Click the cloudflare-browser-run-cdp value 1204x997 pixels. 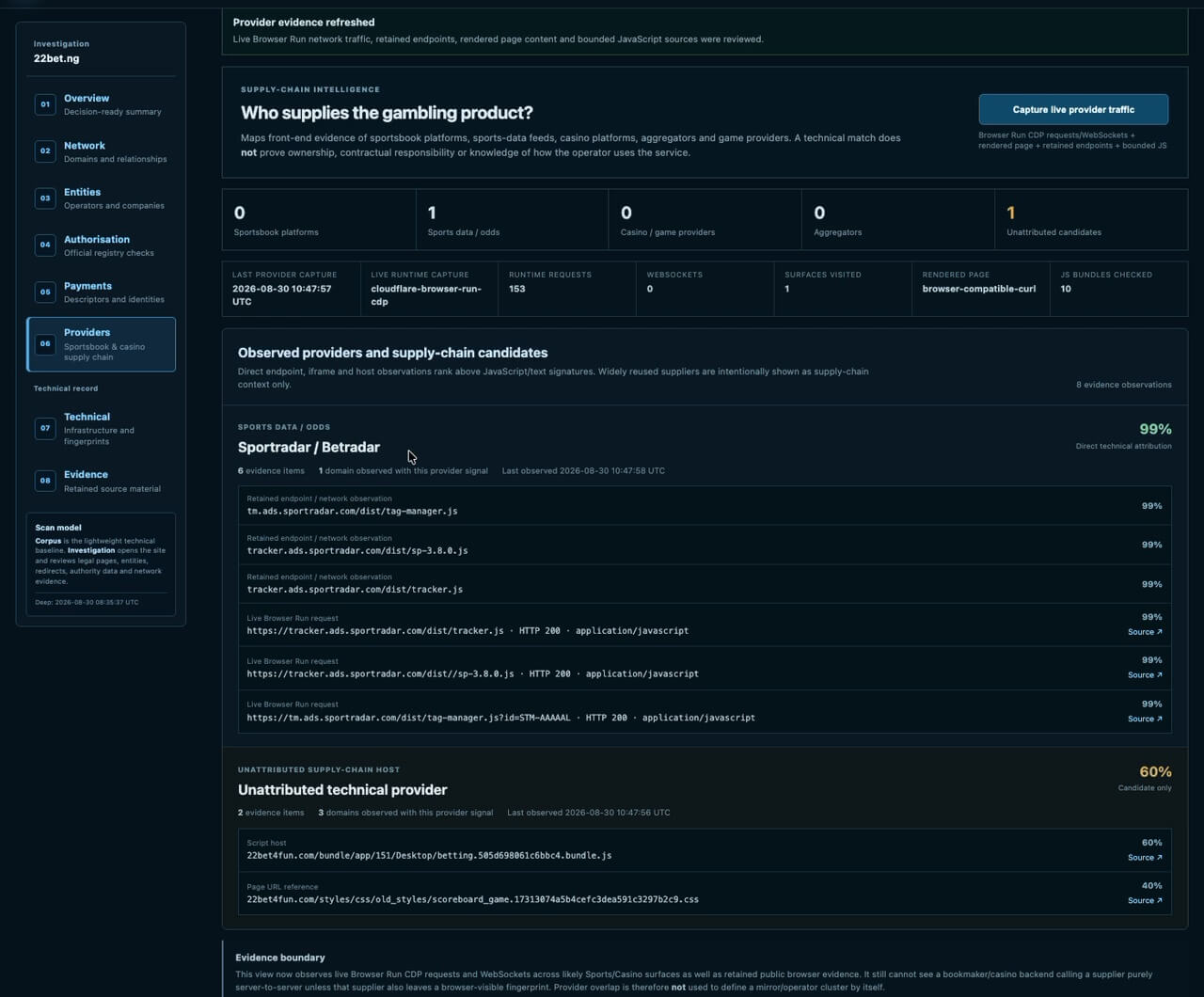click(426, 294)
